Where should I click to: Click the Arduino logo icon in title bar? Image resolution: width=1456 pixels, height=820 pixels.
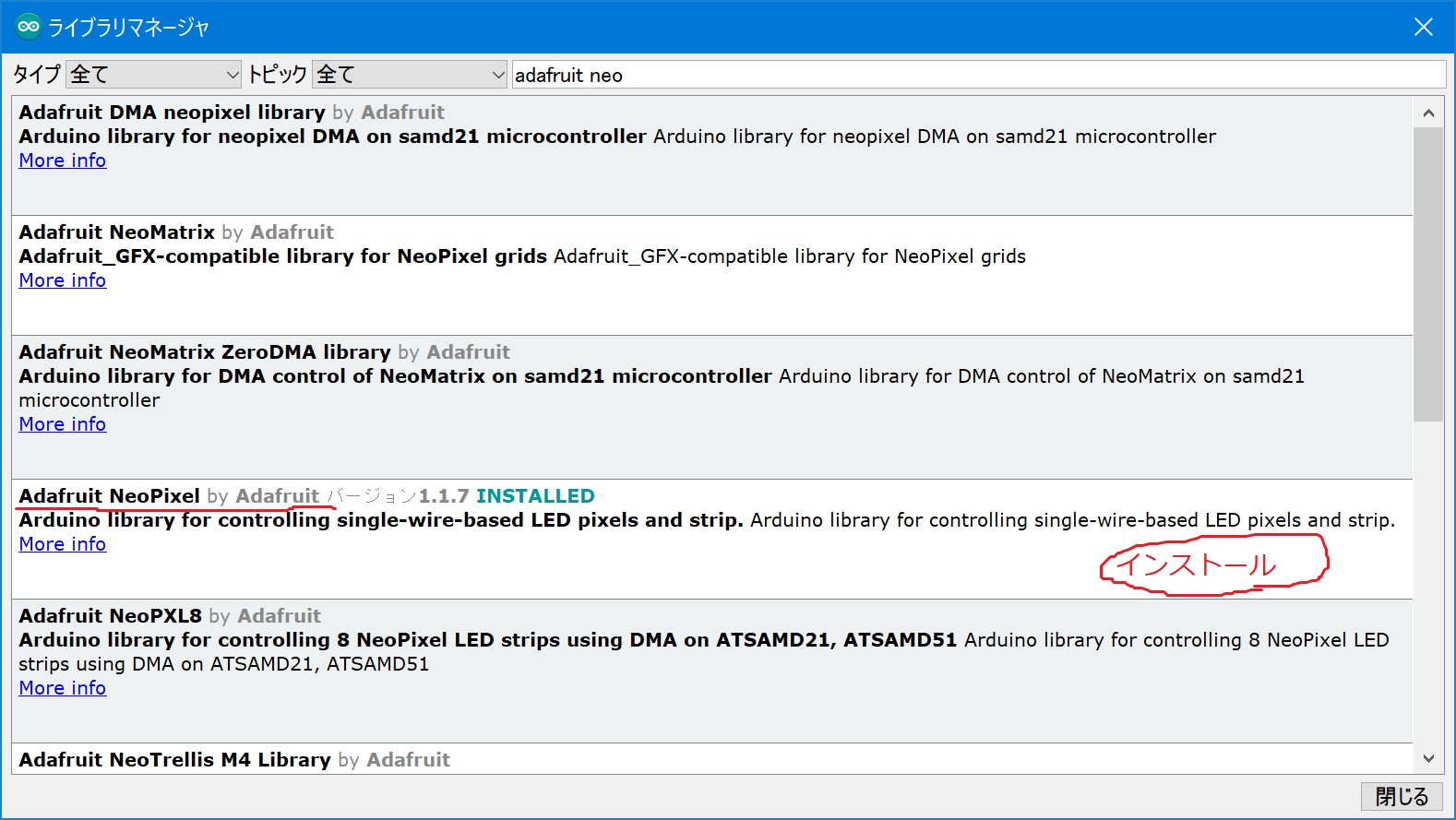coord(29,27)
